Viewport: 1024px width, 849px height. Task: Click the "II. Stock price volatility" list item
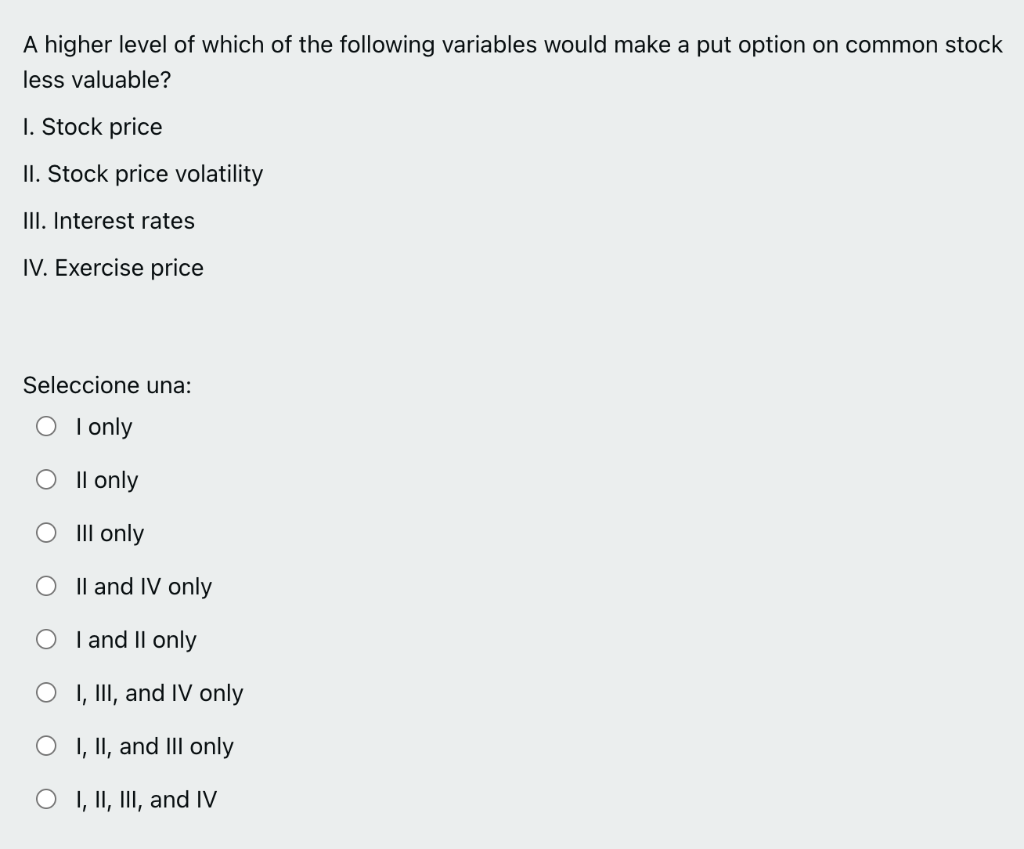(142, 174)
